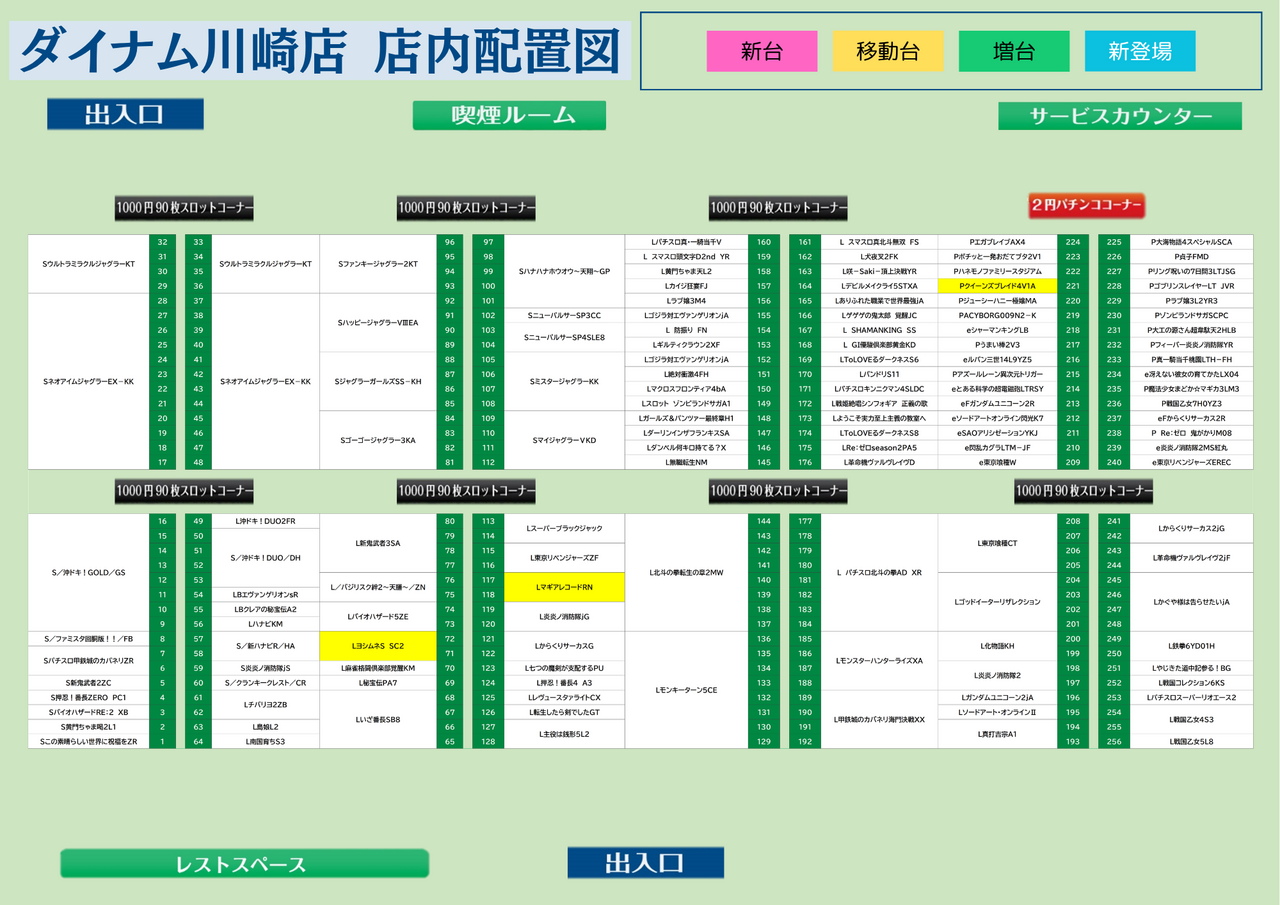Click green seat number 224

[1073, 242]
